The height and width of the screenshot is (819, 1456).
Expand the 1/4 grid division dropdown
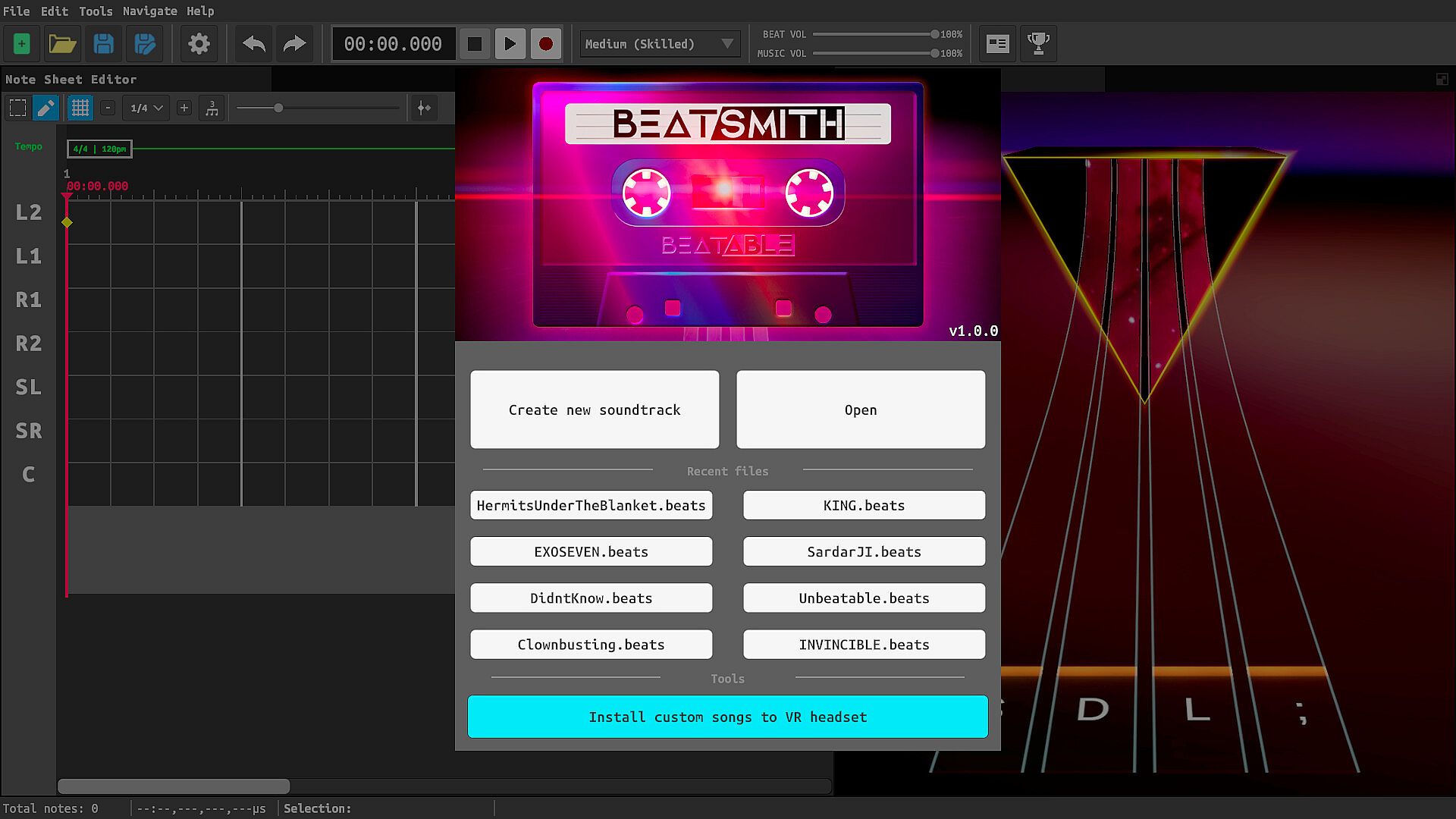(146, 108)
